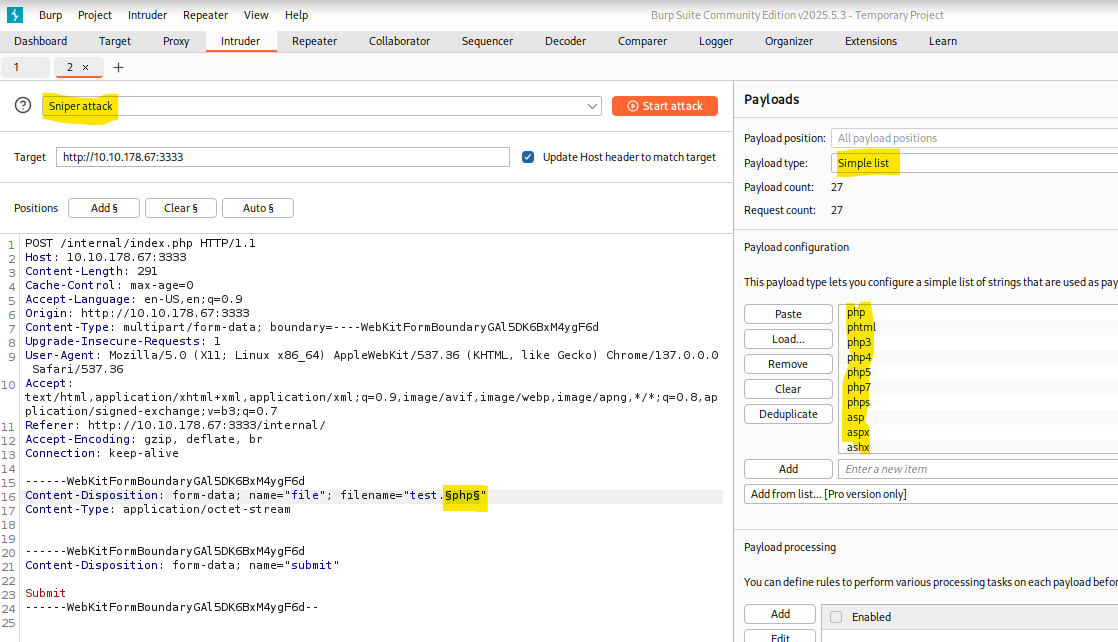Open the Project menu
Screen dimensions: 1118x642
95,15
